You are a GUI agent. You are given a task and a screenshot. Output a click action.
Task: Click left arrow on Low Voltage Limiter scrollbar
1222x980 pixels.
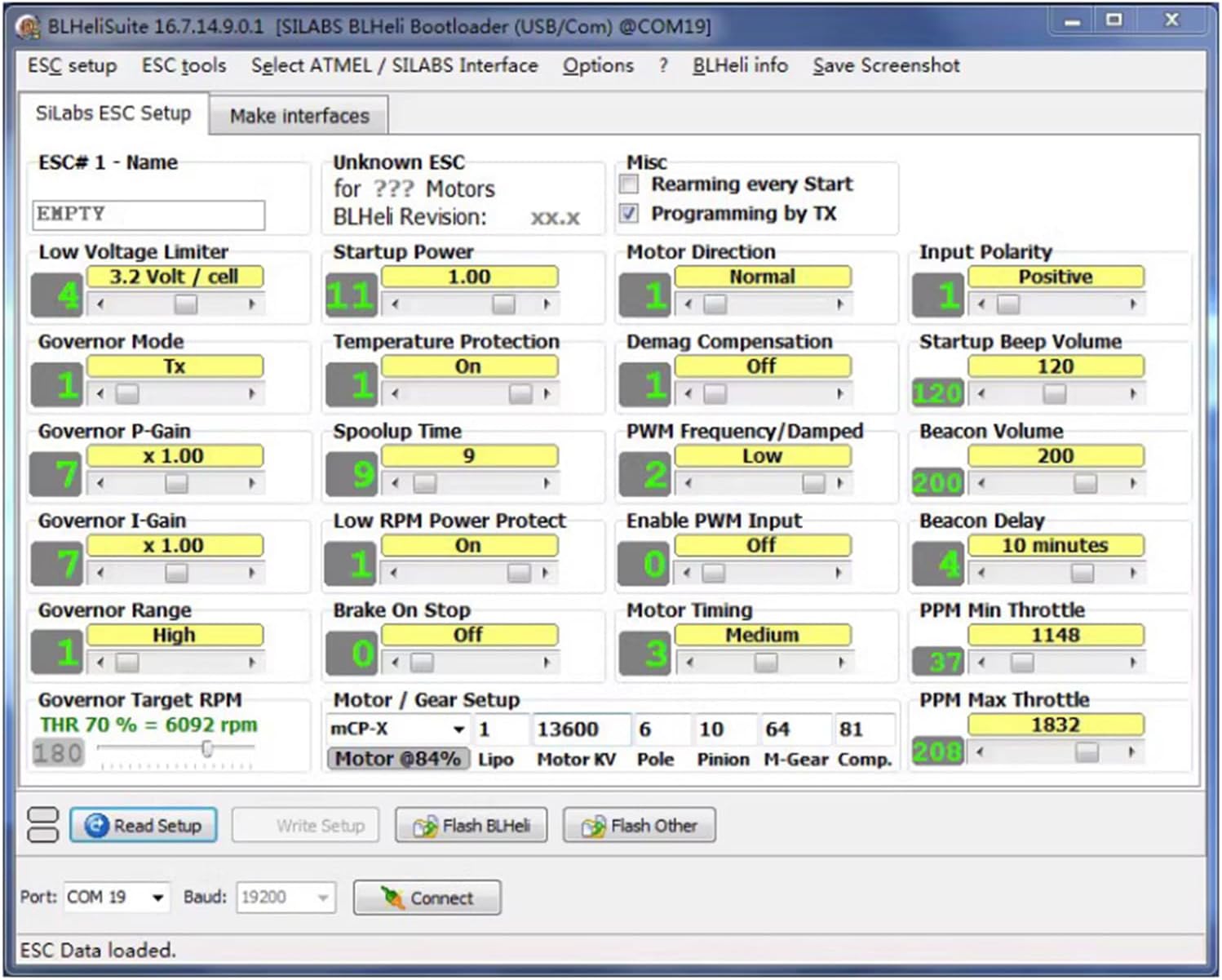coord(100,304)
